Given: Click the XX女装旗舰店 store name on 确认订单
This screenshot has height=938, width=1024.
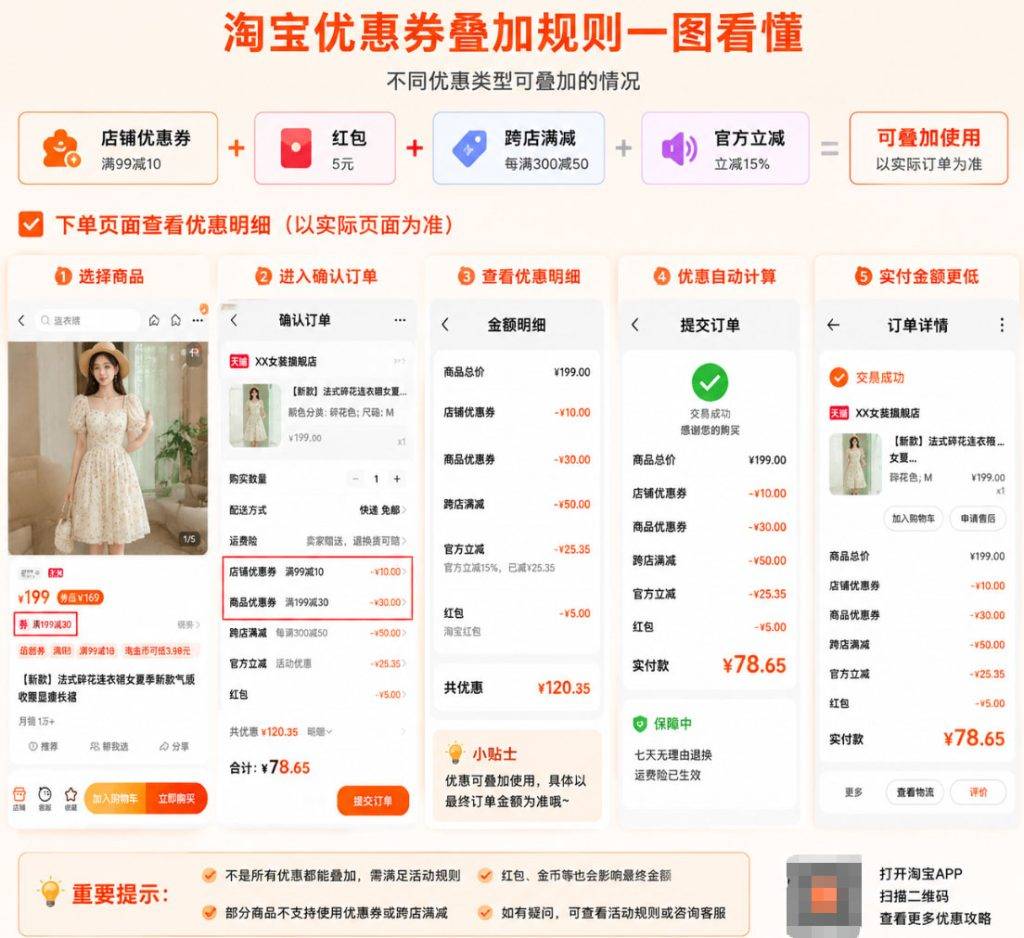Looking at the screenshot, I should pyautogui.click(x=285, y=361).
